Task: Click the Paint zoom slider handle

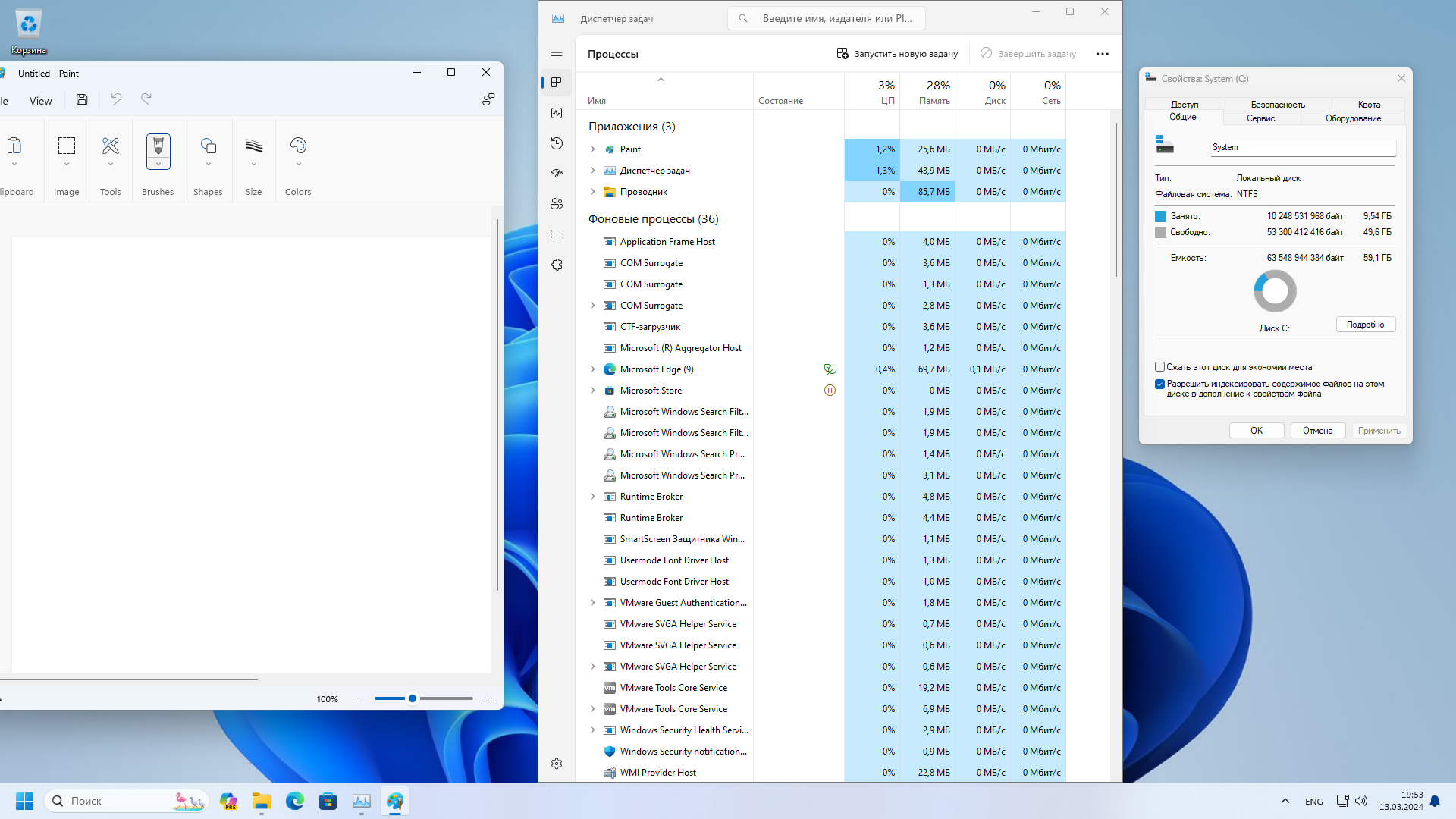Action: pyautogui.click(x=413, y=698)
